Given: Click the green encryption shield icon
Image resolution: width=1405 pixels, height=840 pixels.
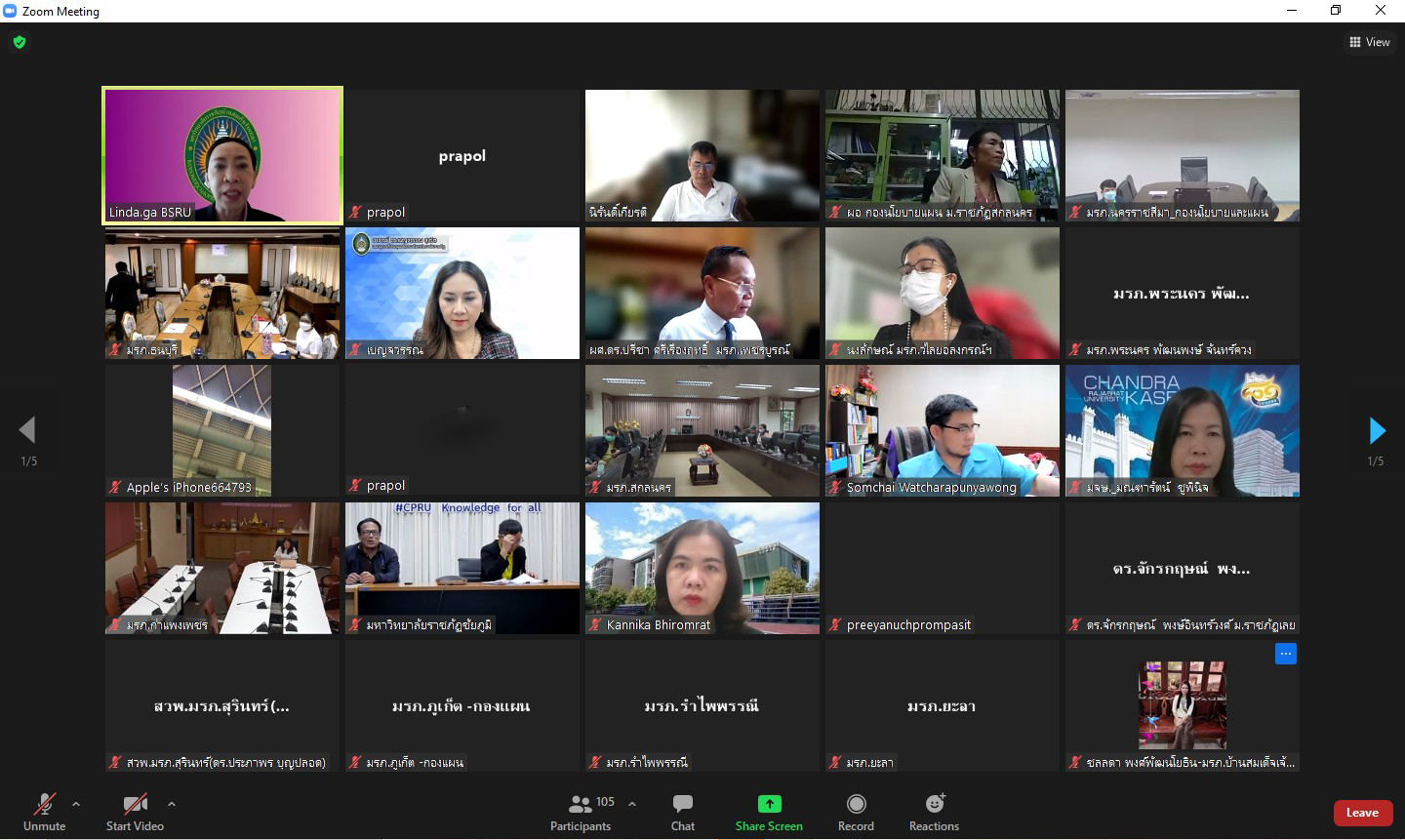Looking at the screenshot, I should click(20, 42).
